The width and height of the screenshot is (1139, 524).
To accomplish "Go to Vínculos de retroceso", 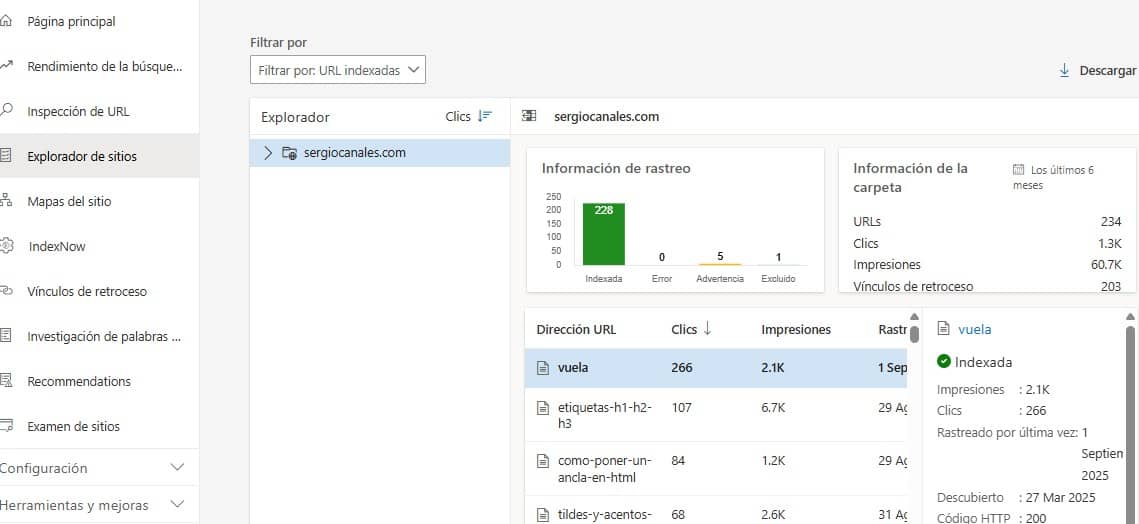I will 87,291.
